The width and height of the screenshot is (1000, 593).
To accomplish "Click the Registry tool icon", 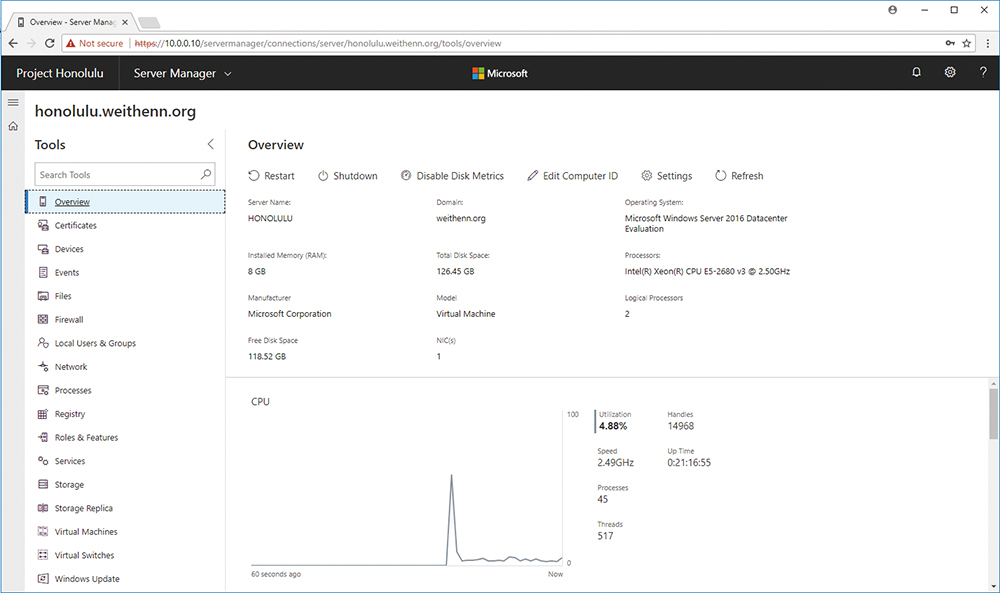I will (x=43, y=414).
